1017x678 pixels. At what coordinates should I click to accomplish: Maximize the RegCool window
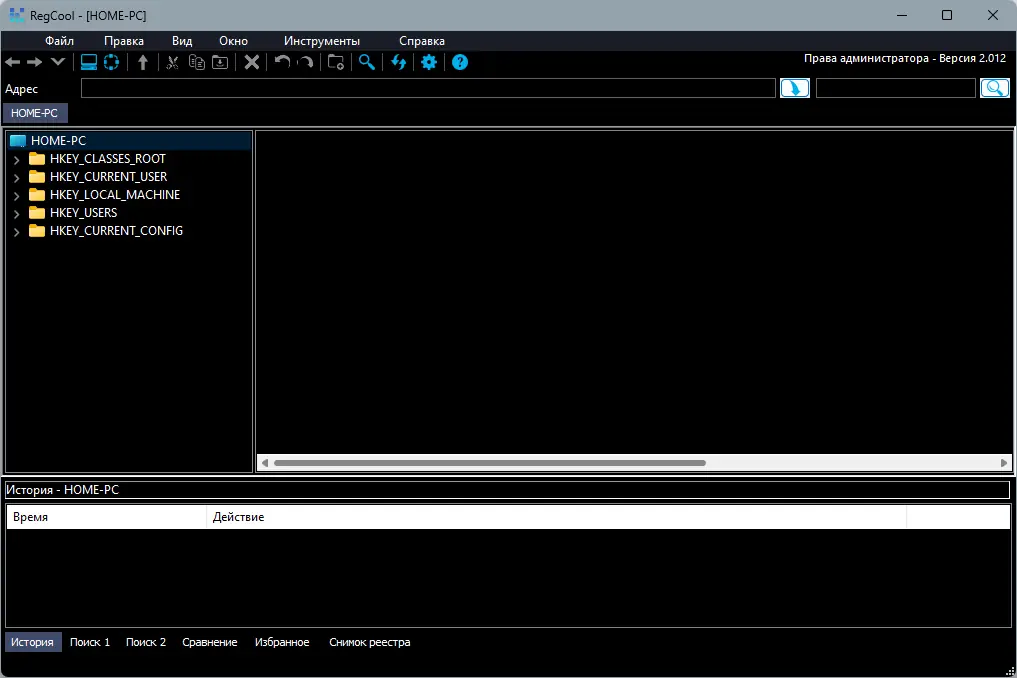pos(947,15)
